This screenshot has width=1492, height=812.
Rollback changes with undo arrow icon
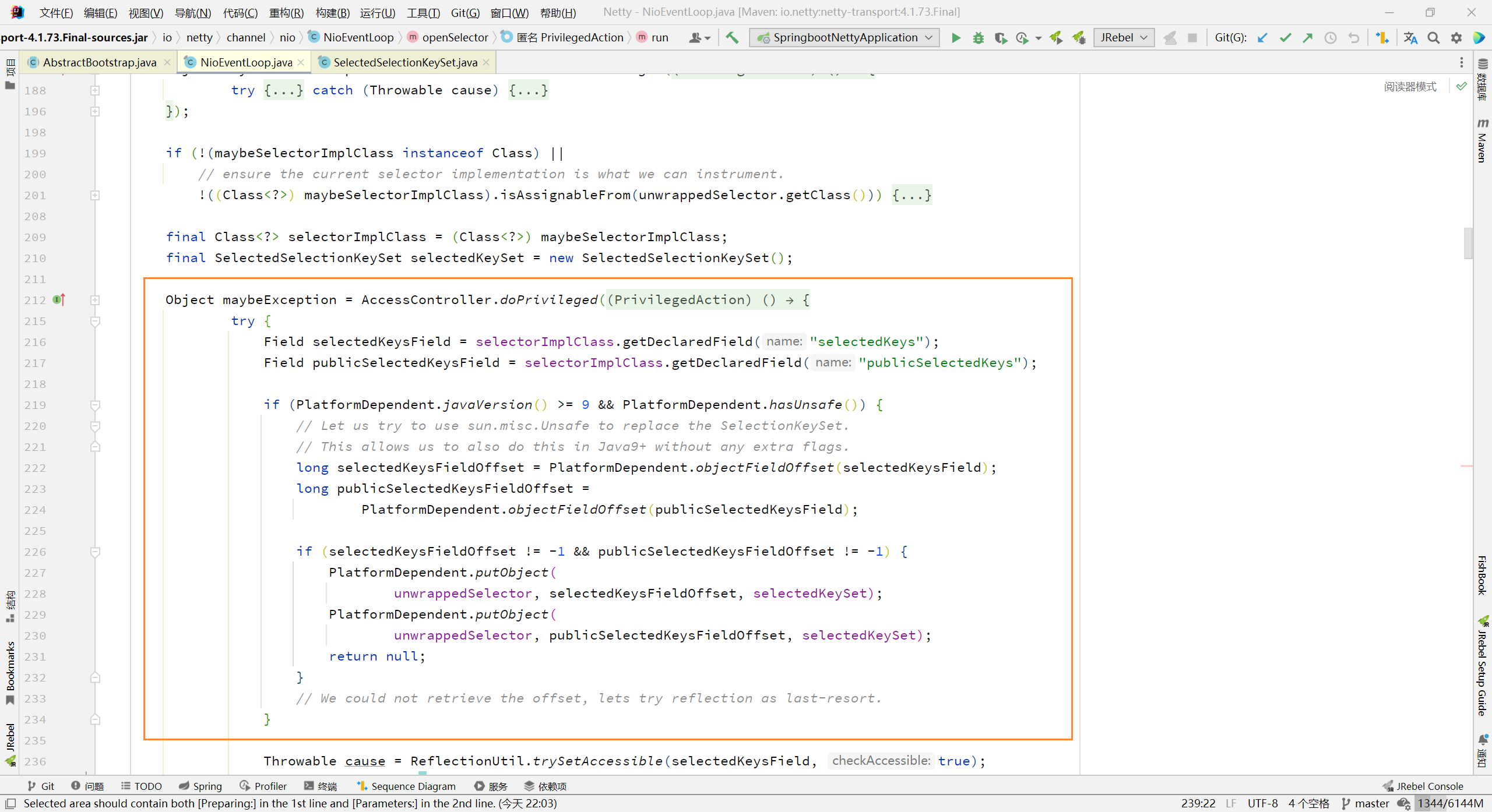click(x=1353, y=38)
